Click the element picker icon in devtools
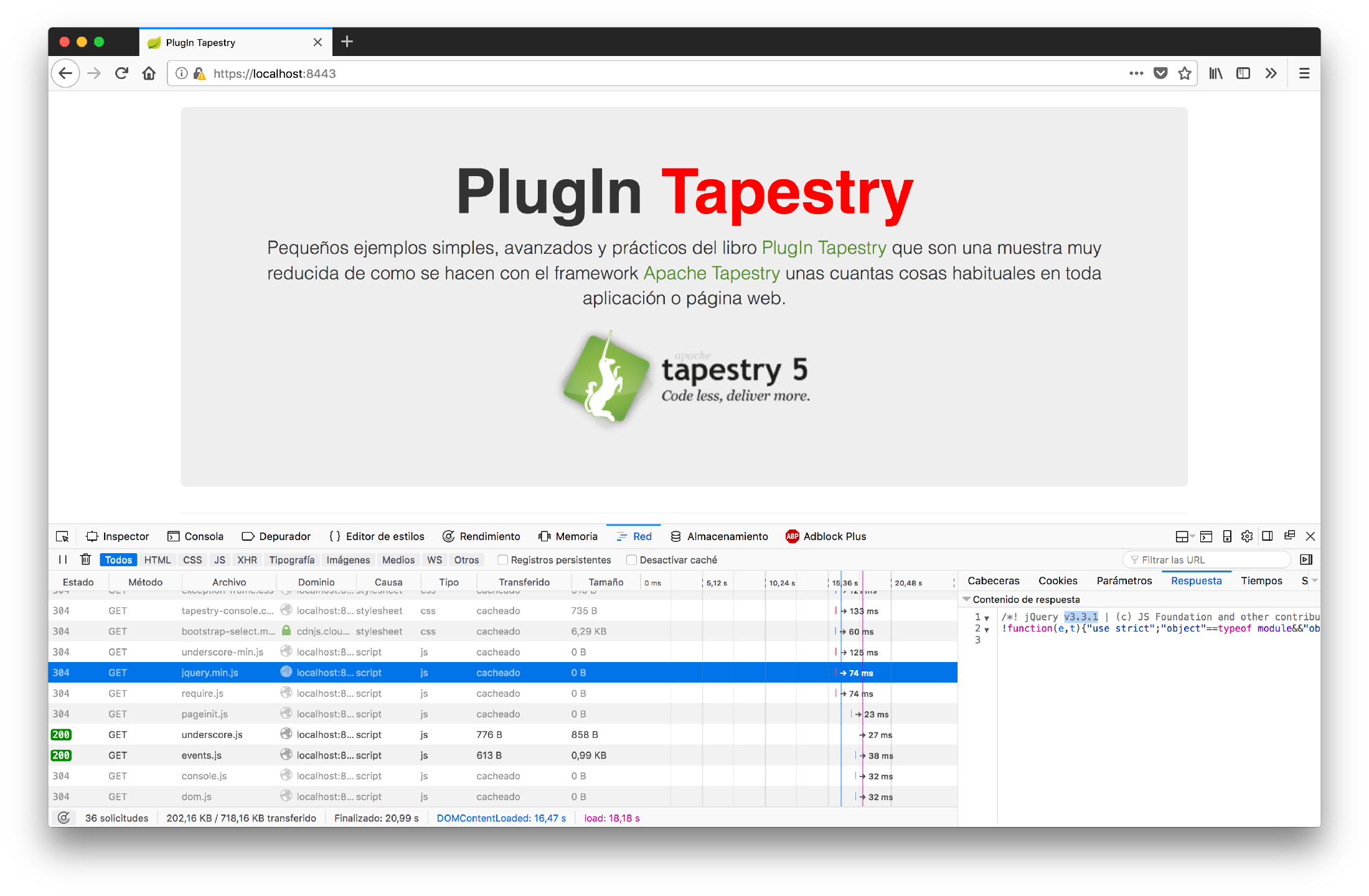 [x=62, y=536]
